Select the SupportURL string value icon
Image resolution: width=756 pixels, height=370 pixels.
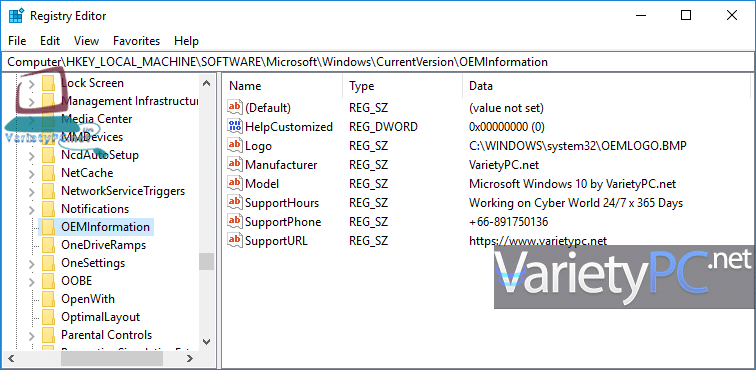(x=234, y=240)
